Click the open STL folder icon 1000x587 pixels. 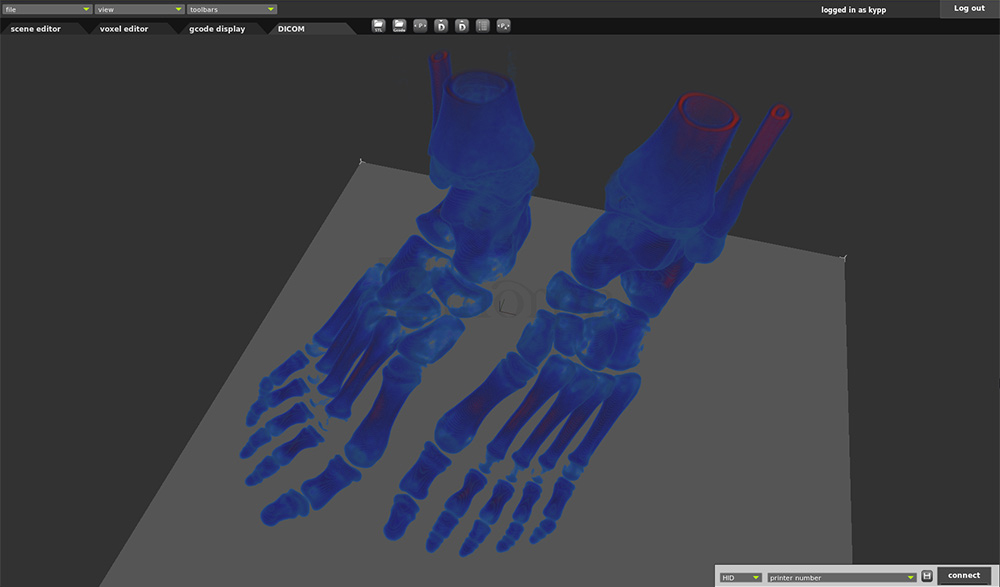(378, 25)
